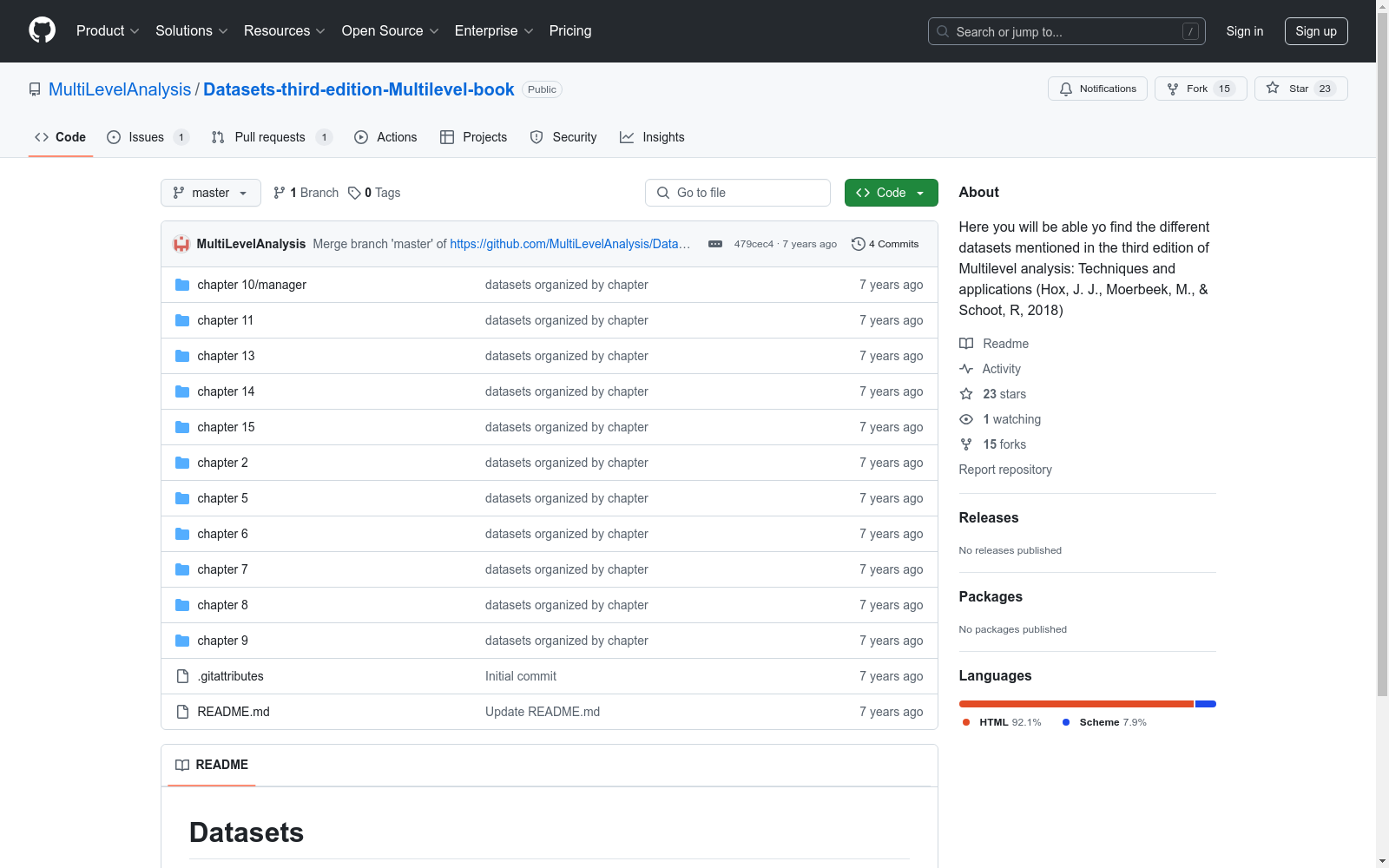
Task: Open the Solutions dropdown menu
Action: coord(192,30)
